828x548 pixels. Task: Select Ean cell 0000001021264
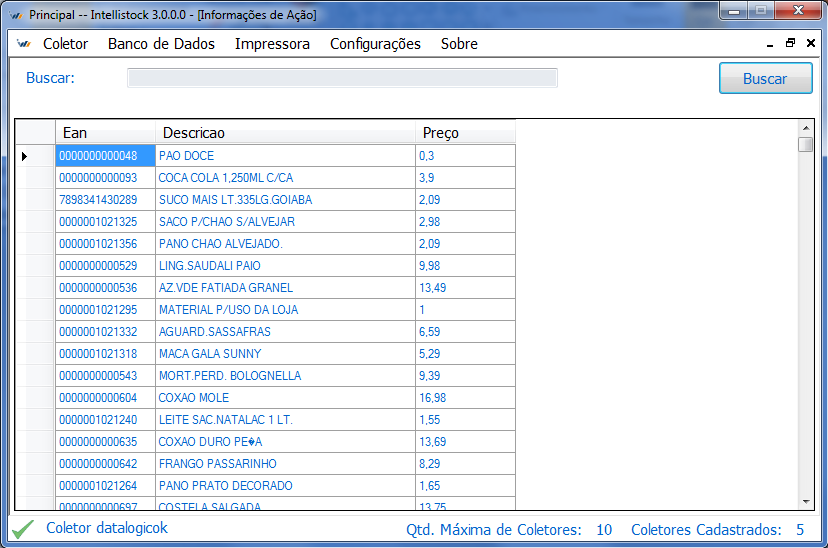pyautogui.click(x=106, y=486)
